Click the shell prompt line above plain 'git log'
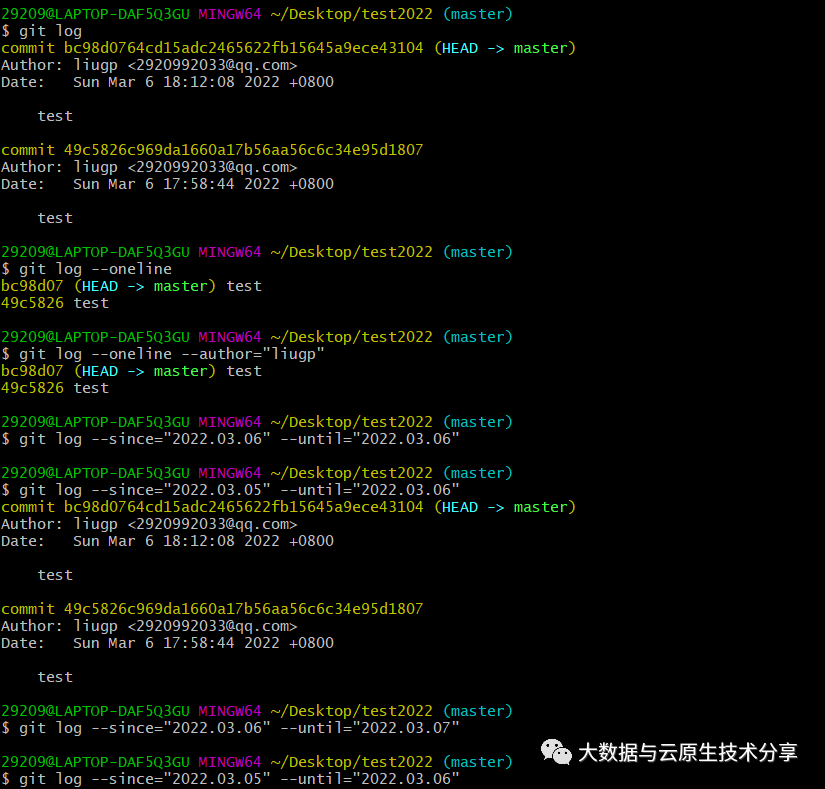This screenshot has width=825, height=789. 257,14
